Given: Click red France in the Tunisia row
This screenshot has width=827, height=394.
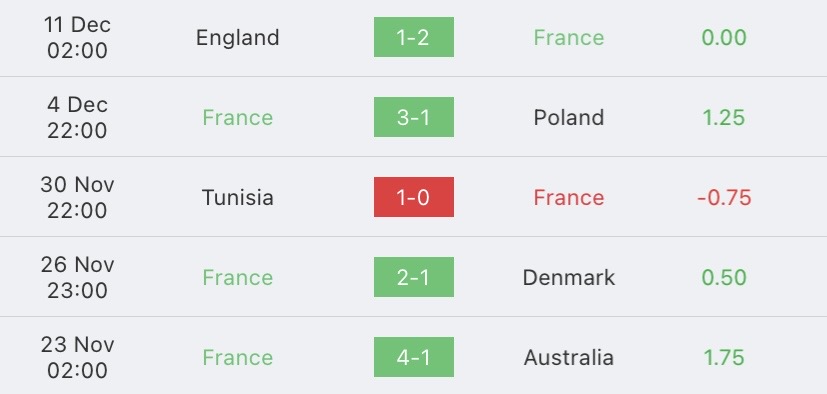Looking at the screenshot, I should click(569, 197).
